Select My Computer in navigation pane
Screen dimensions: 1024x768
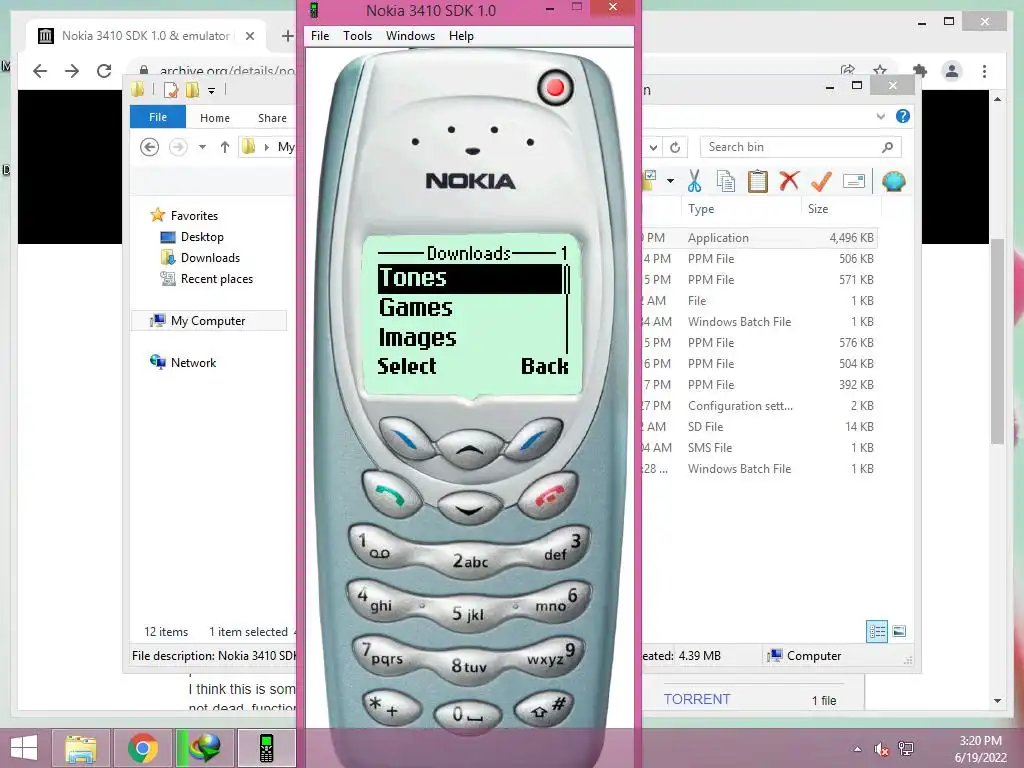click(x=208, y=321)
